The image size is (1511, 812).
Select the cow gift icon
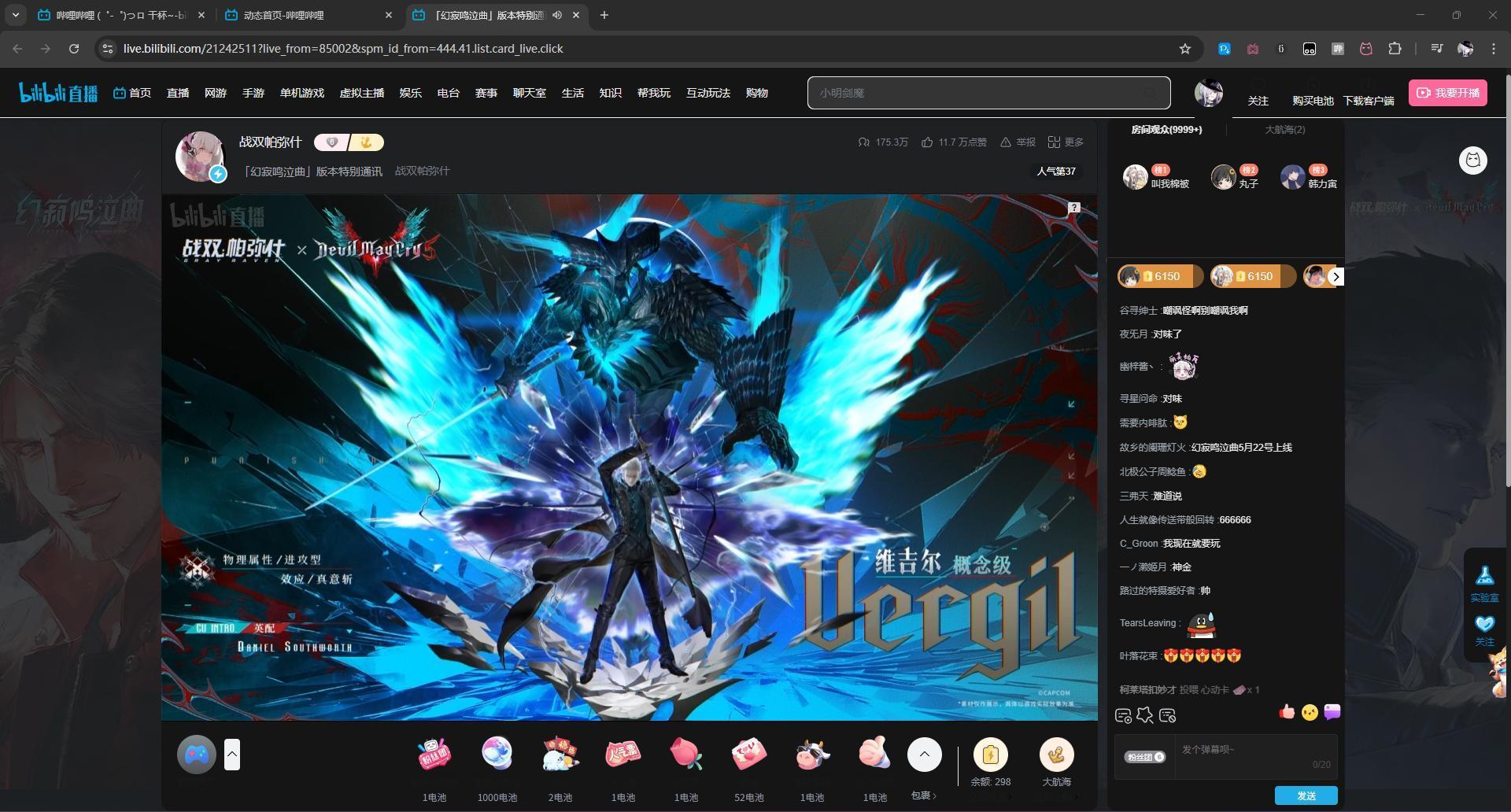pyautogui.click(x=812, y=754)
